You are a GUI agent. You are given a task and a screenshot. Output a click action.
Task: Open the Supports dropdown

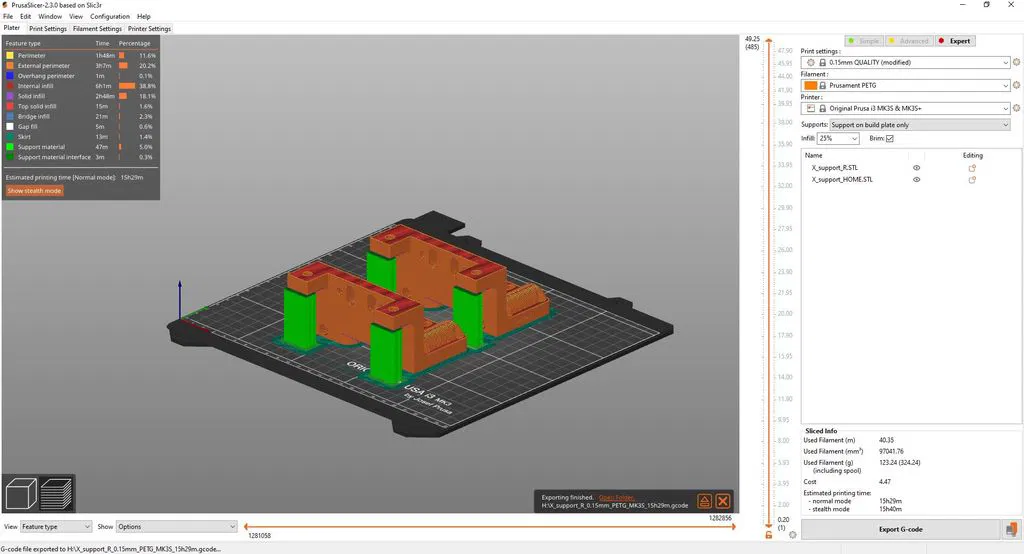(920, 125)
